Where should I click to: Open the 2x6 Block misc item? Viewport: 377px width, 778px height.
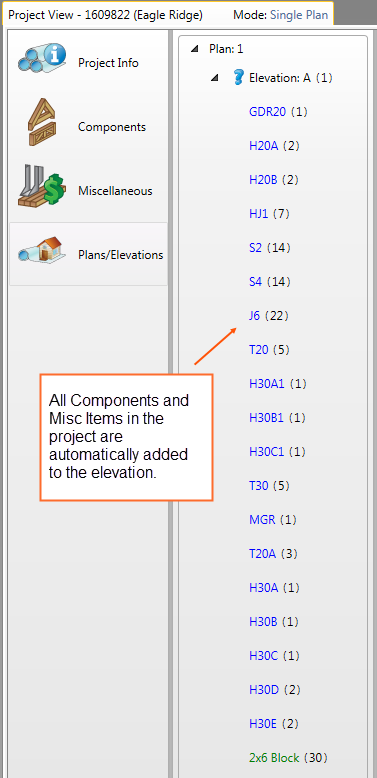(x=274, y=758)
